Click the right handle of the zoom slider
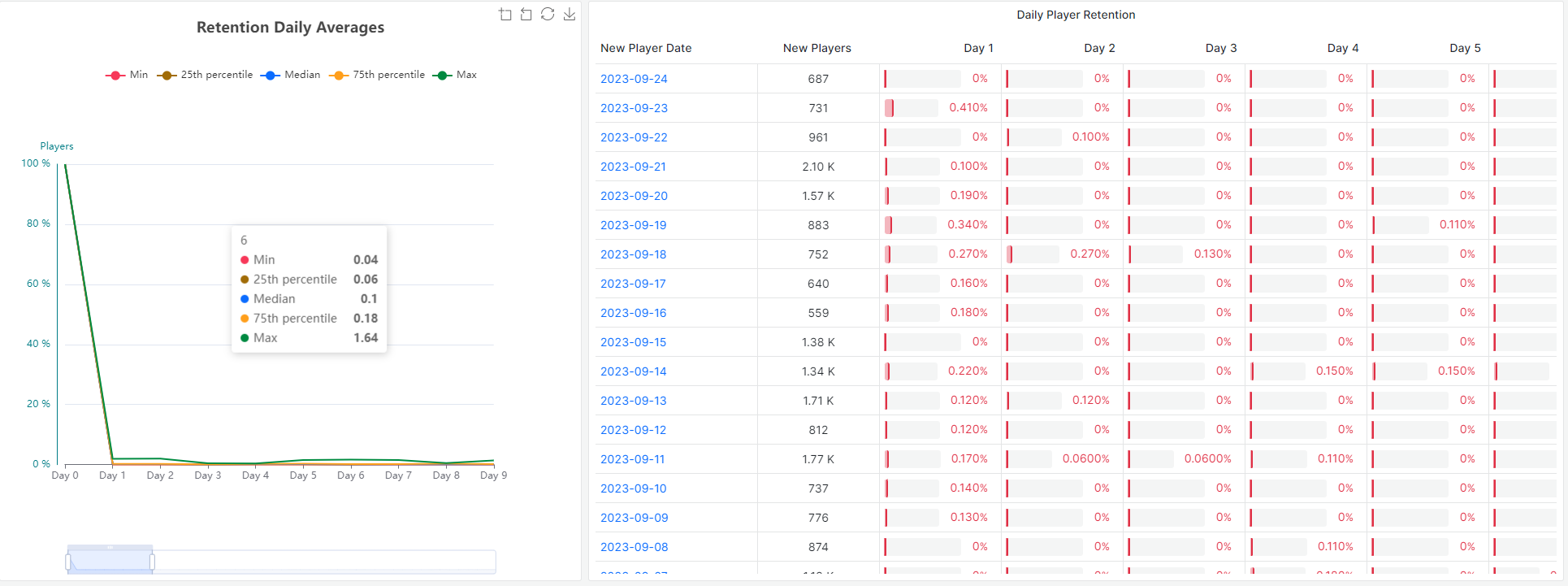This screenshot has height=586, width=1568. click(152, 562)
